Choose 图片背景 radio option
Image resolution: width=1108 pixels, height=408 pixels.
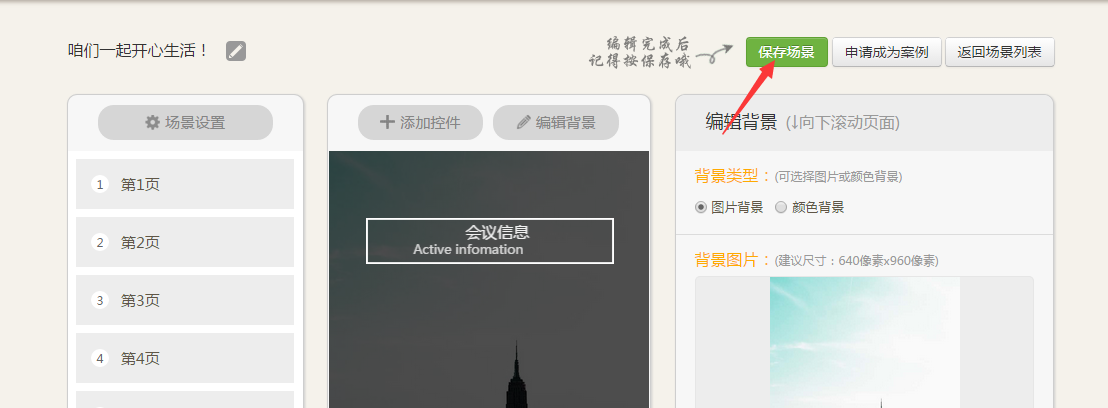701,207
